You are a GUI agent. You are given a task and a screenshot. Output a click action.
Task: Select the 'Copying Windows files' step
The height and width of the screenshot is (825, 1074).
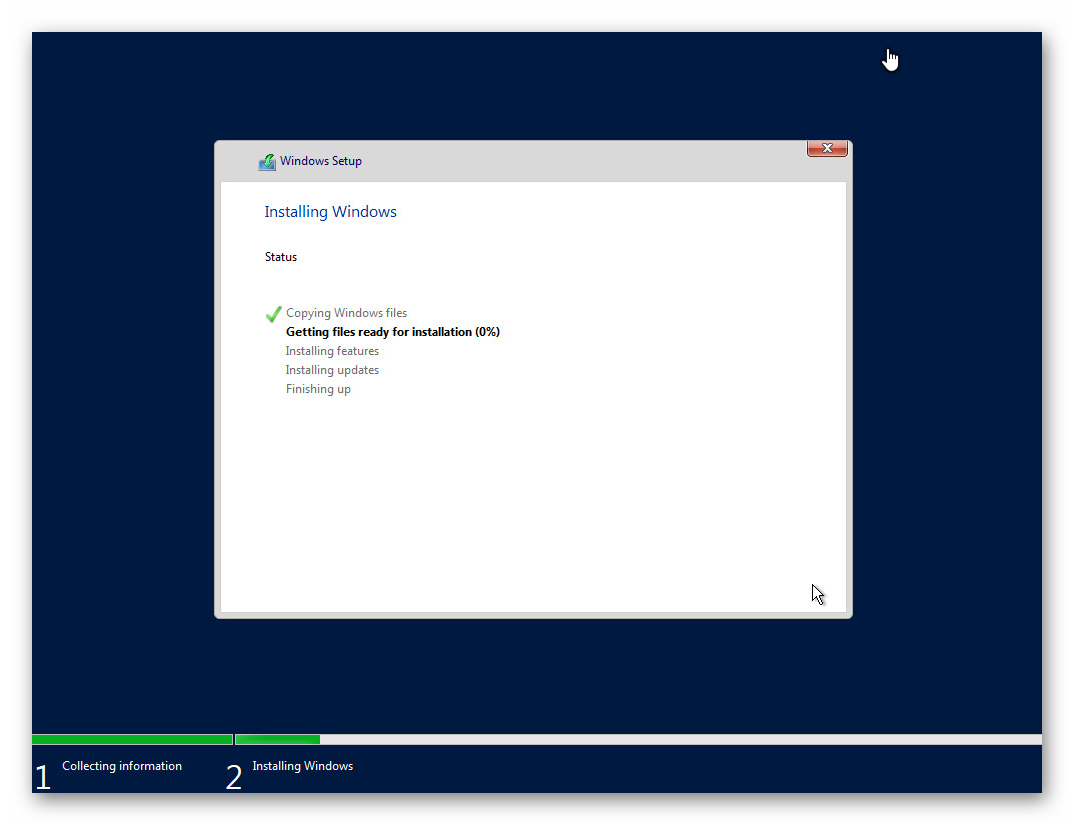pyautogui.click(x=346, y=313)
